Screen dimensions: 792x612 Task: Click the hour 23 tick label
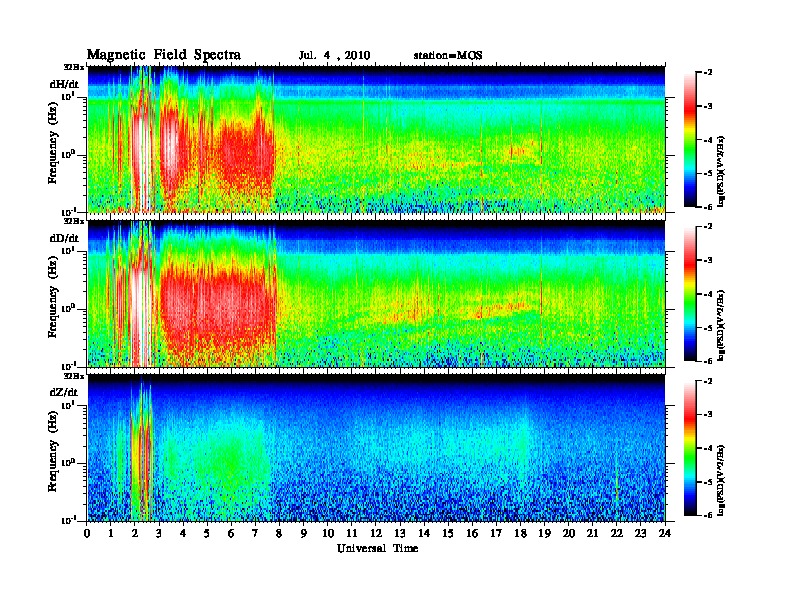pyautogui.click(x=640, y=533)
